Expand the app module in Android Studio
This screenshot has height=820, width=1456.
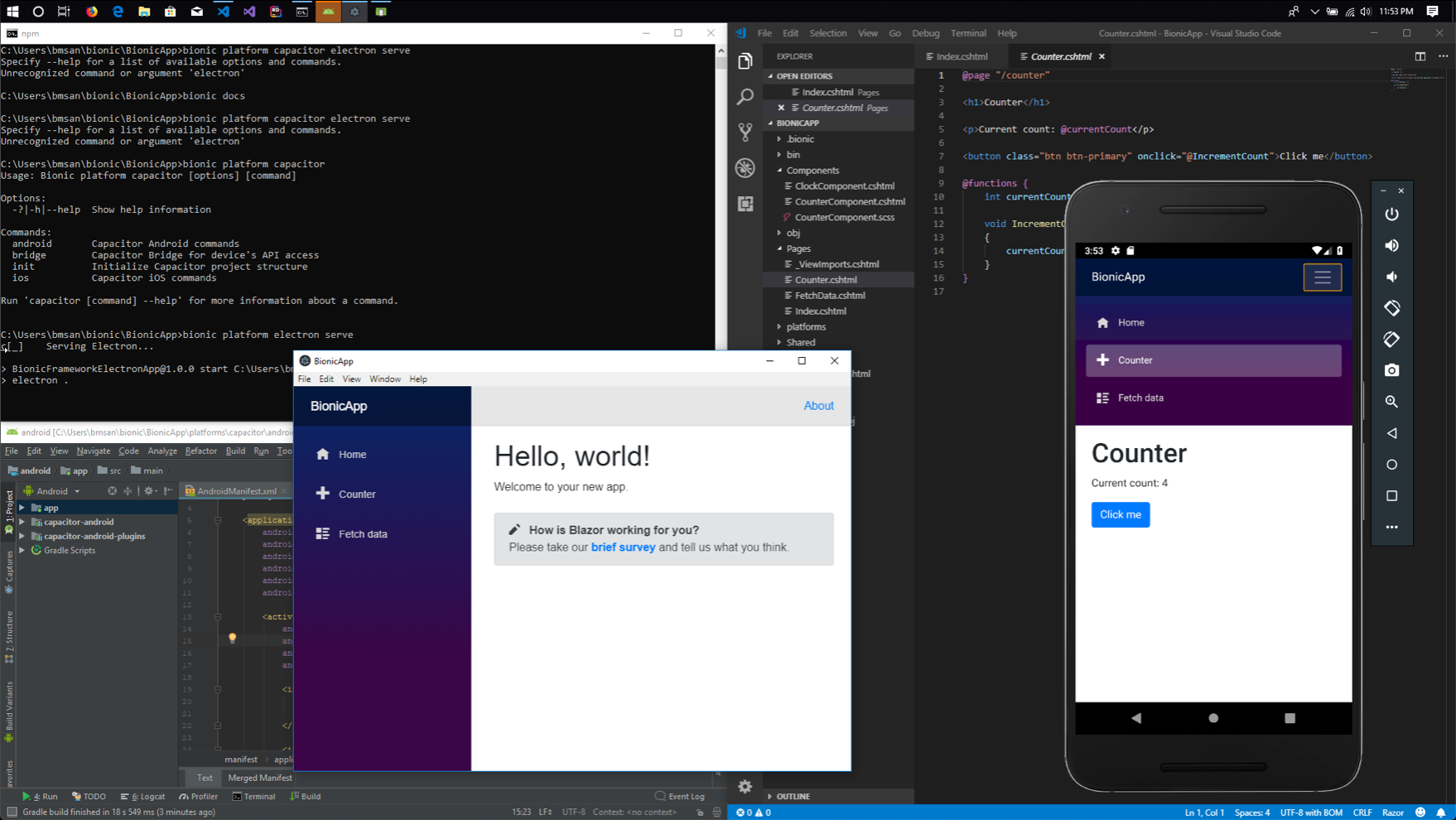coord(22,508)
